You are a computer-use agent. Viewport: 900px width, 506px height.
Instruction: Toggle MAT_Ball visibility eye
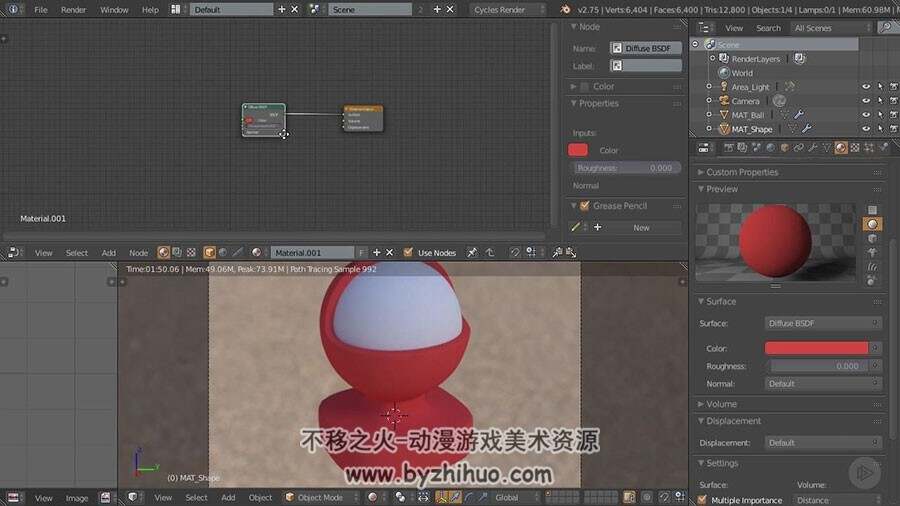866,115
